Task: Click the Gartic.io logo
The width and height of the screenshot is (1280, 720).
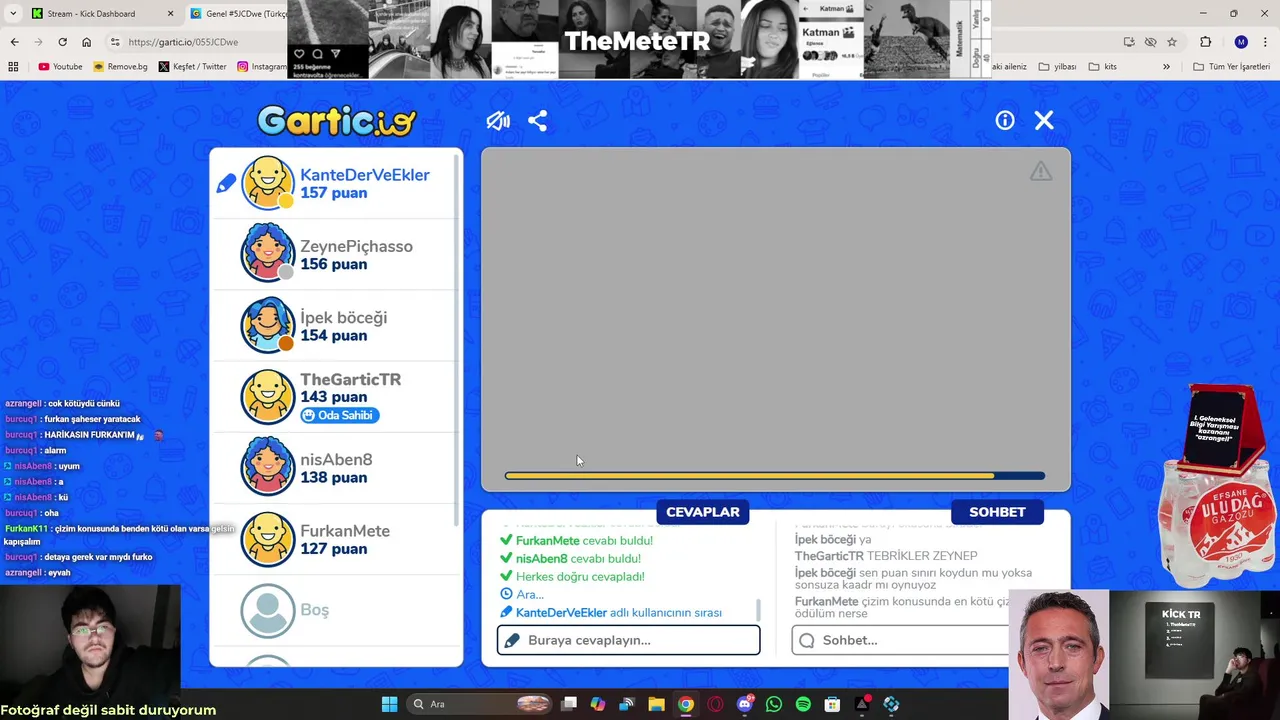Action: click(x=336, y=121)
